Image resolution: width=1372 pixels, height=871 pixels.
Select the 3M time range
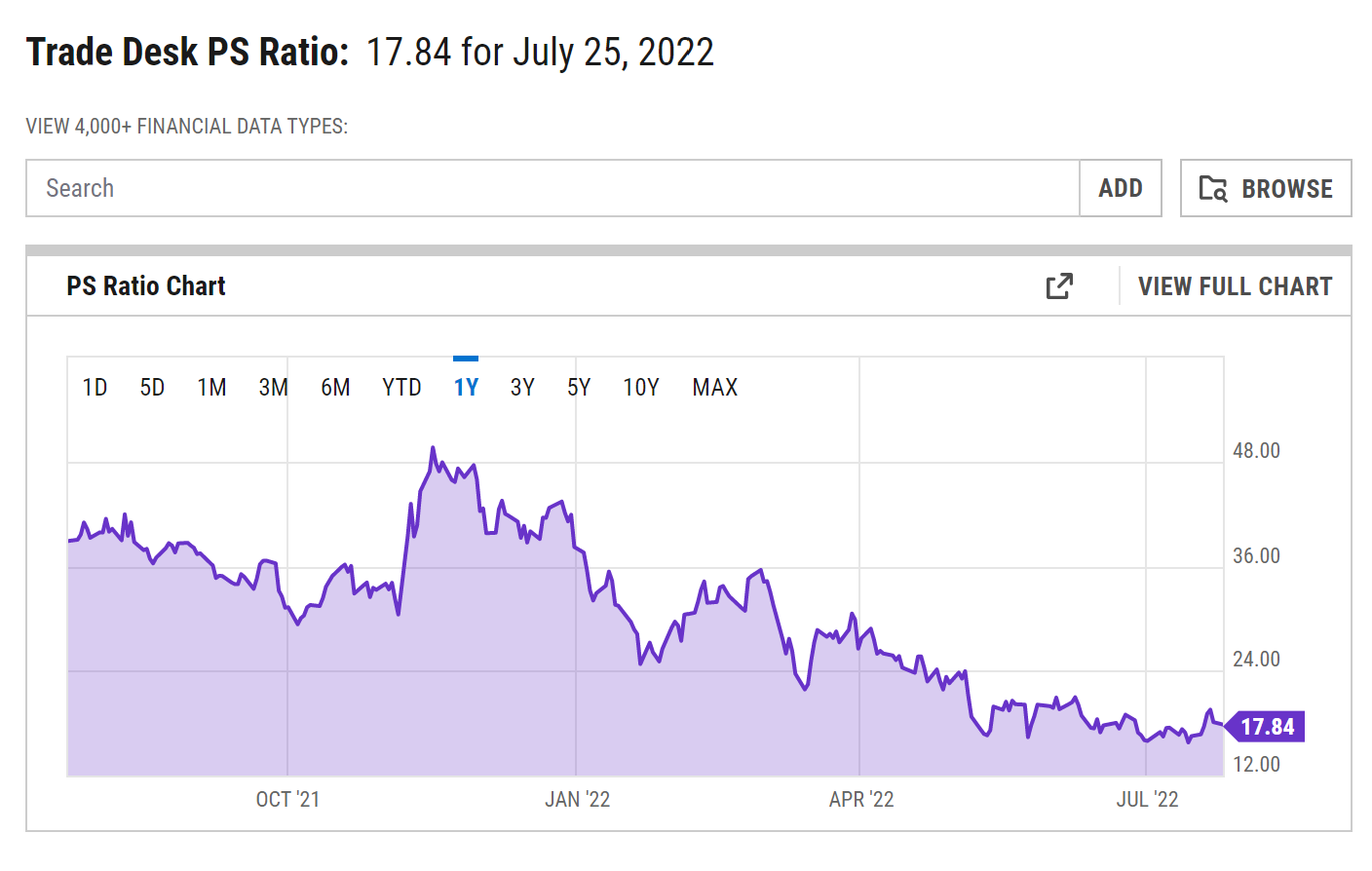273,388
